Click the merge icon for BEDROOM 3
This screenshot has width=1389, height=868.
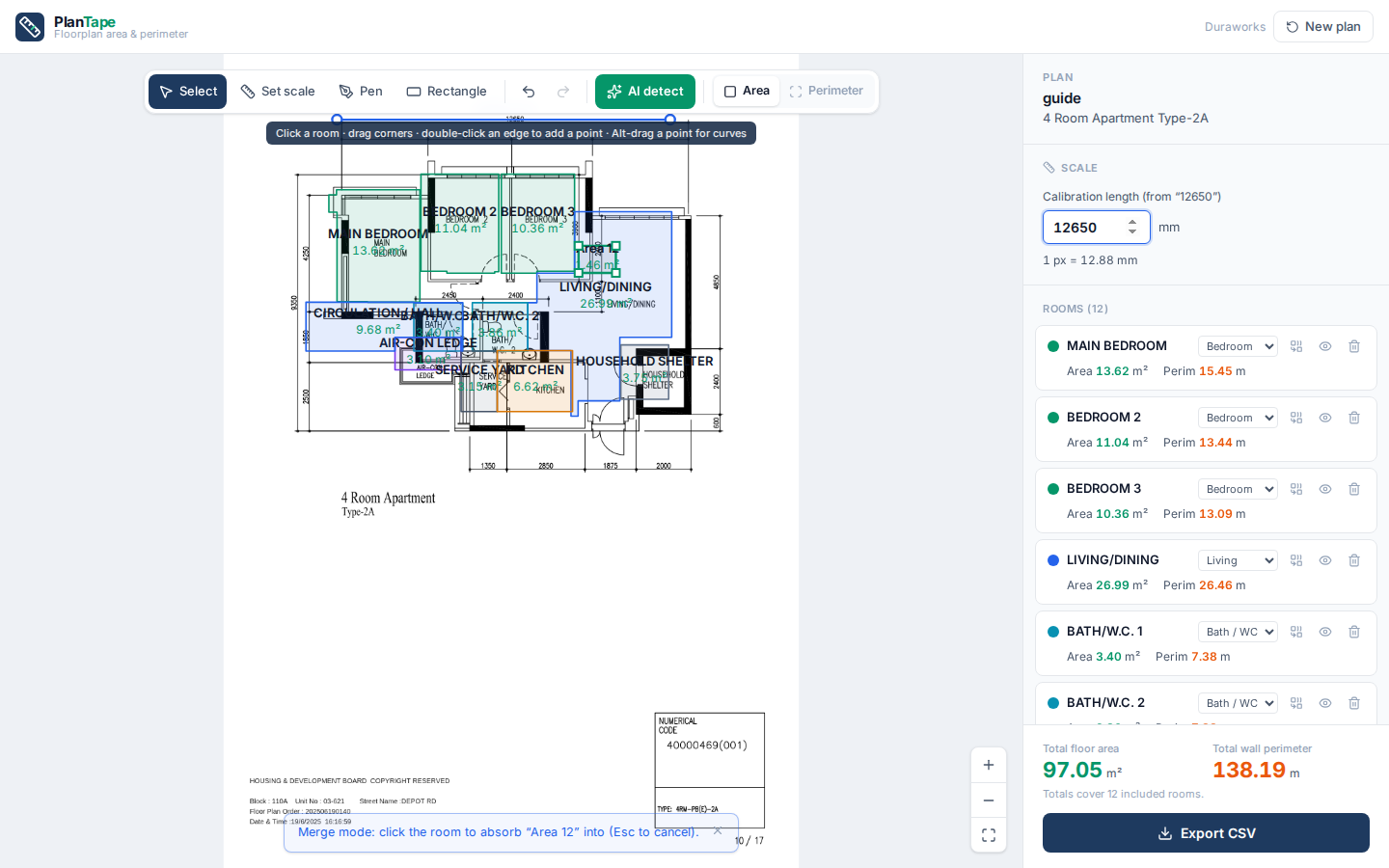coord(1296,489)
